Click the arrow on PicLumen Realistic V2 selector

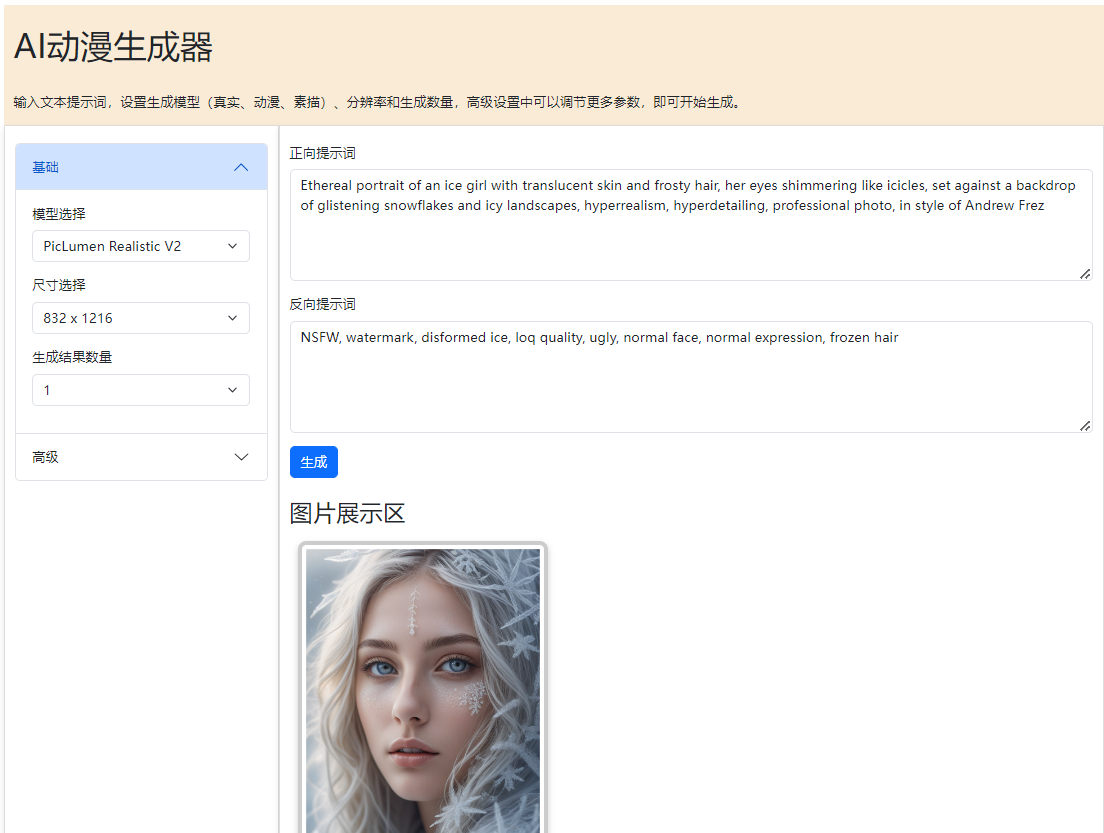(x=233, y=246)
